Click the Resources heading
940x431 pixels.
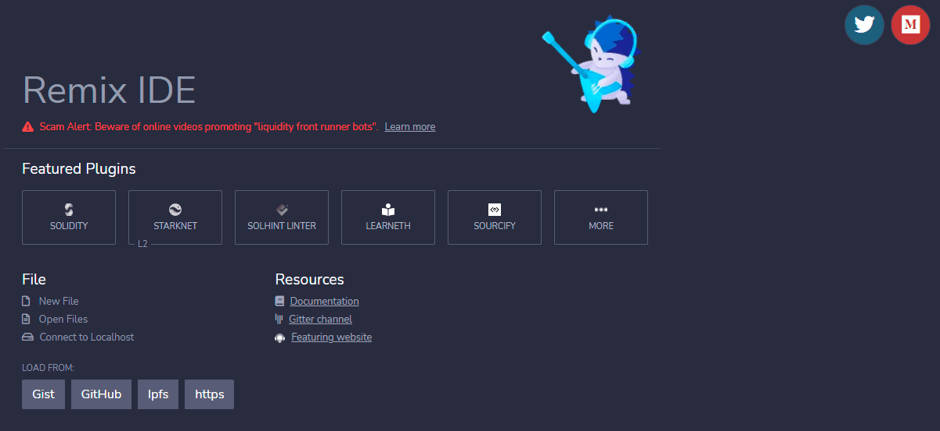click(309, 279)
